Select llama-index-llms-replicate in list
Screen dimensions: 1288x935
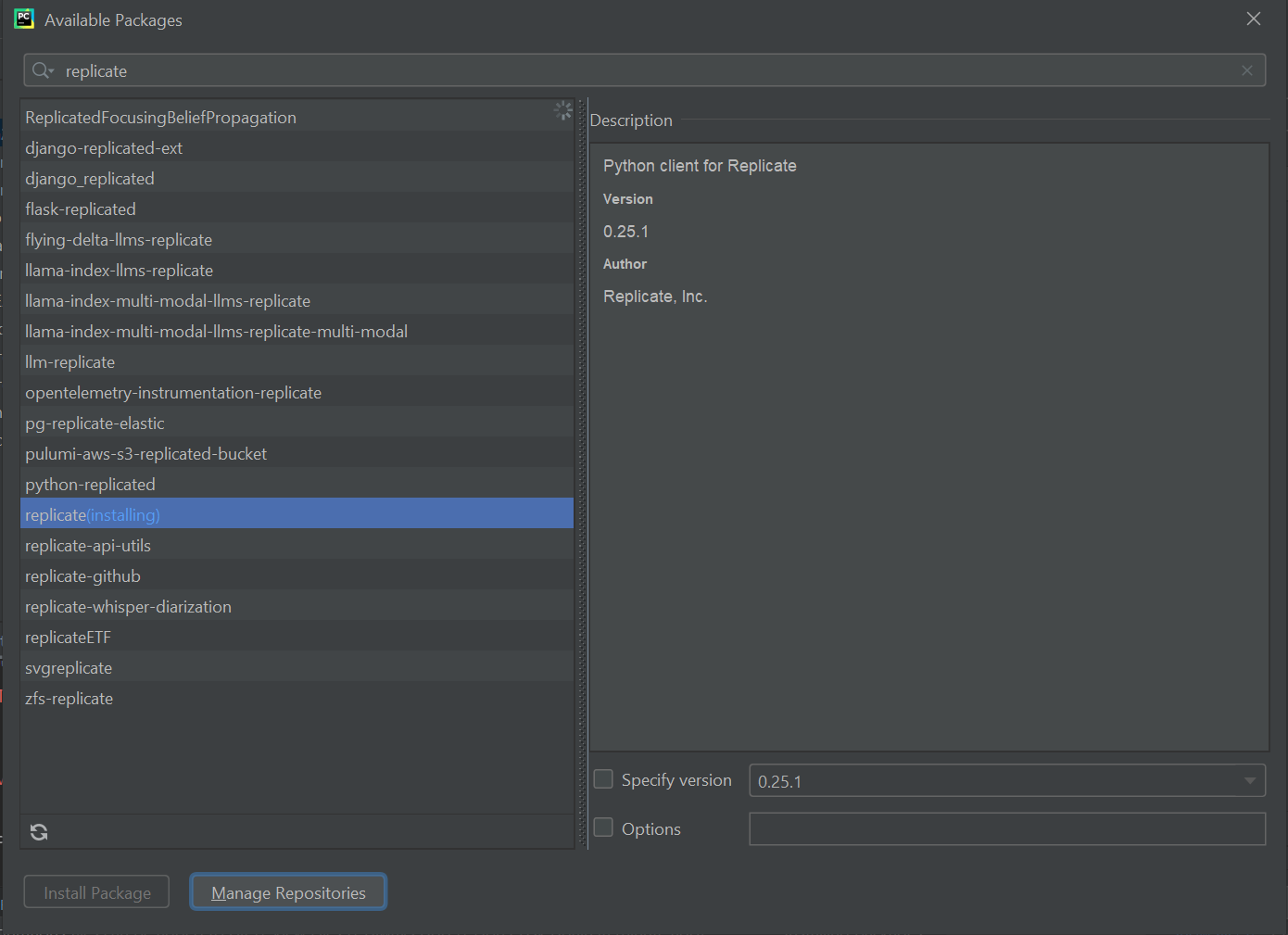pyautogui.click(x=120, y=271)
